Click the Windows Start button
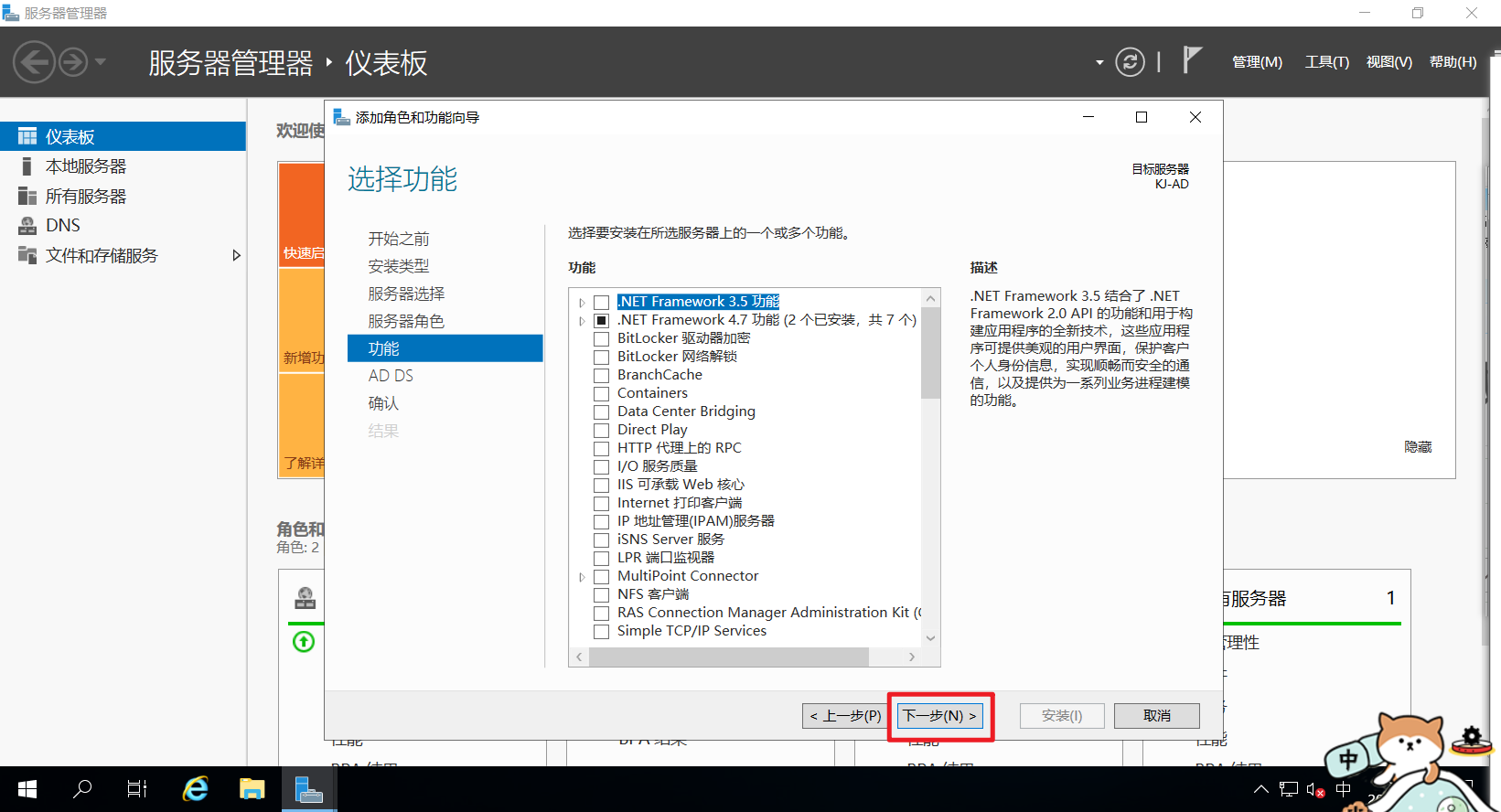This screenshot has width=1501, height=812. (x=27, y=789)
